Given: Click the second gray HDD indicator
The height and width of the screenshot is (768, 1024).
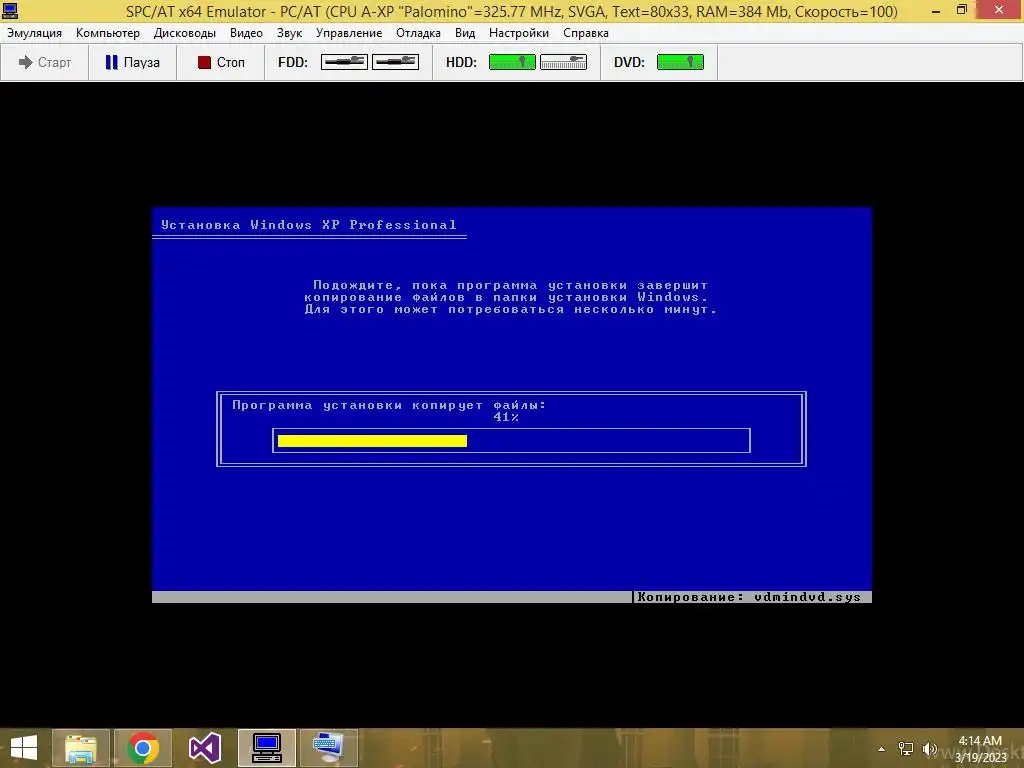Looking at the screenshot, I should (x=564, y=62).
